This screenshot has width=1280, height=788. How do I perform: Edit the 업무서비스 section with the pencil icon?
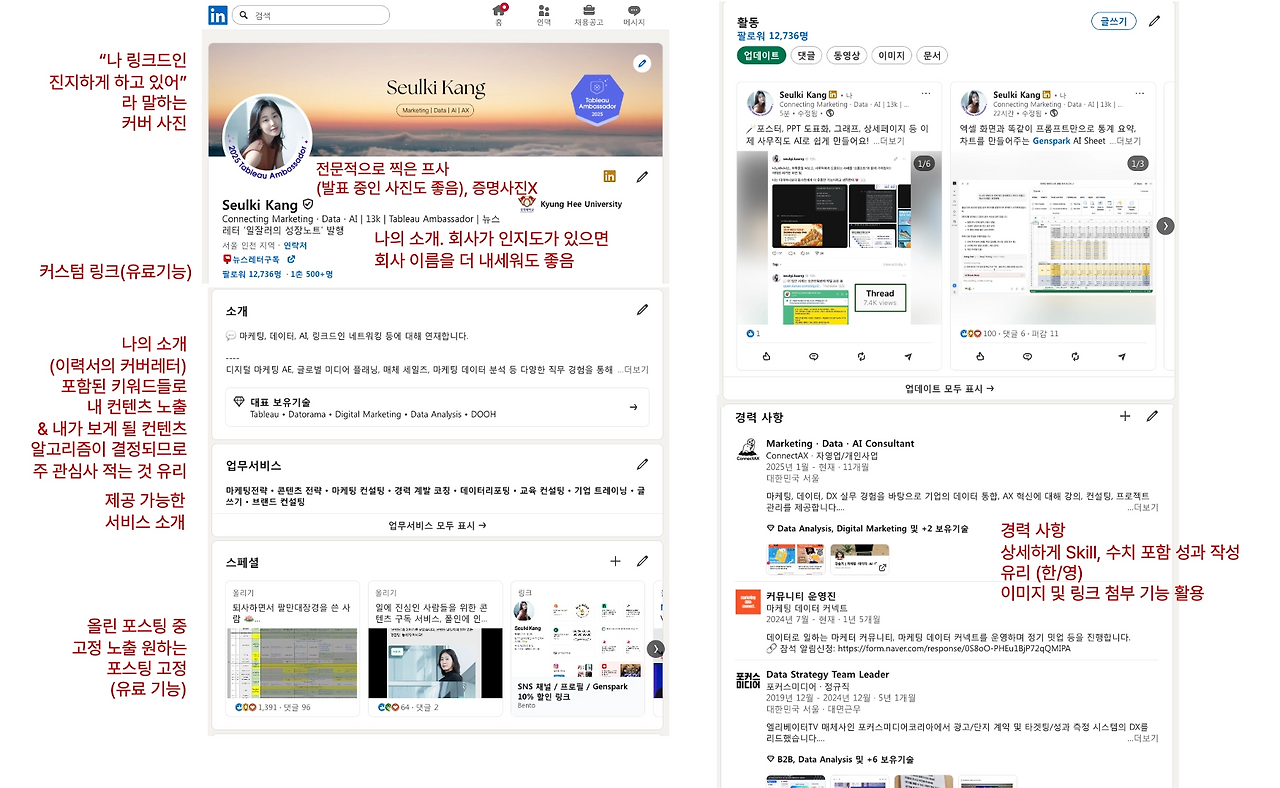click(642, 464)
